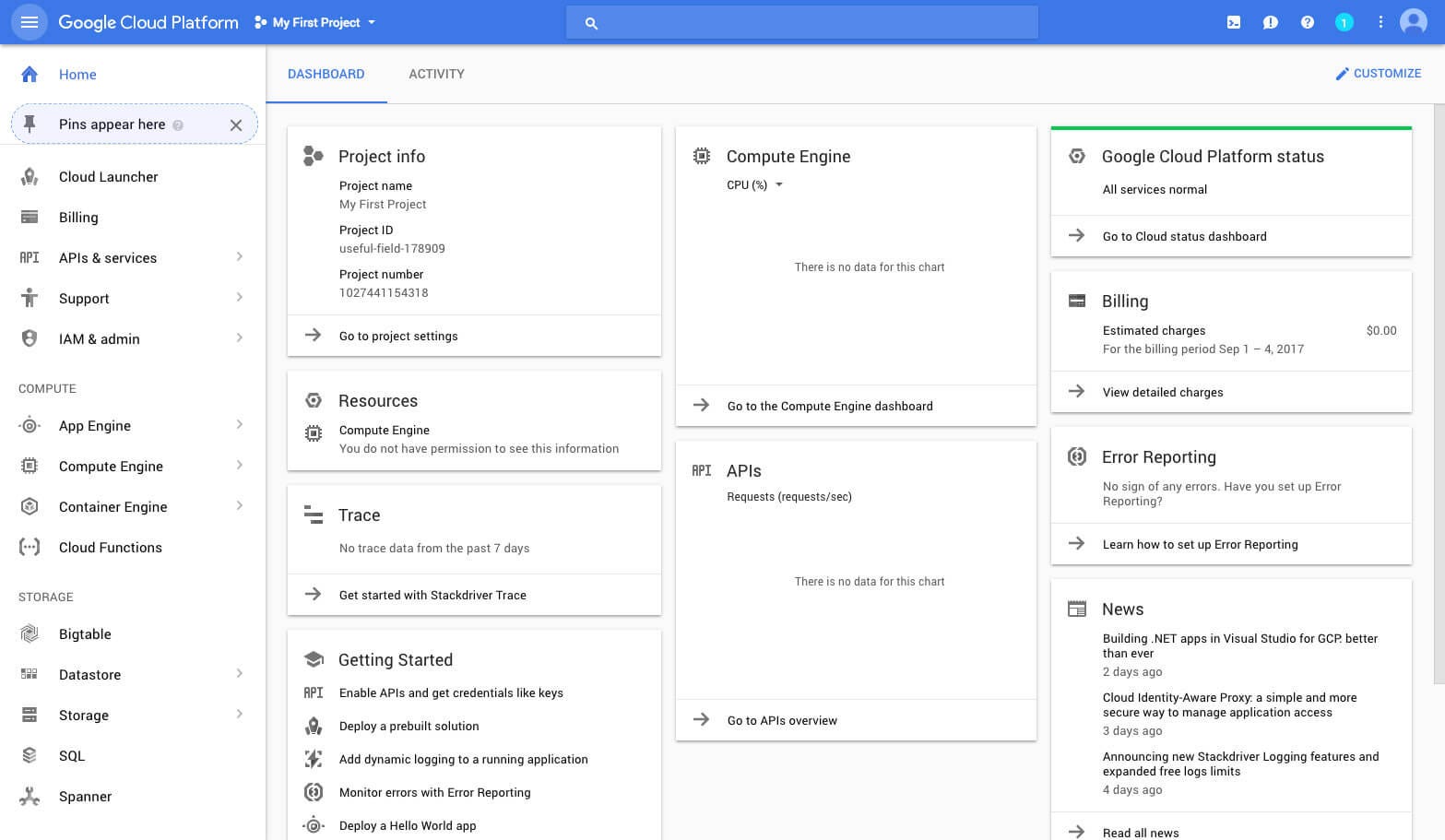Click Deploy a prebuilt solution
Viewport: 1445px width, 840px height.
coord(409,726)
